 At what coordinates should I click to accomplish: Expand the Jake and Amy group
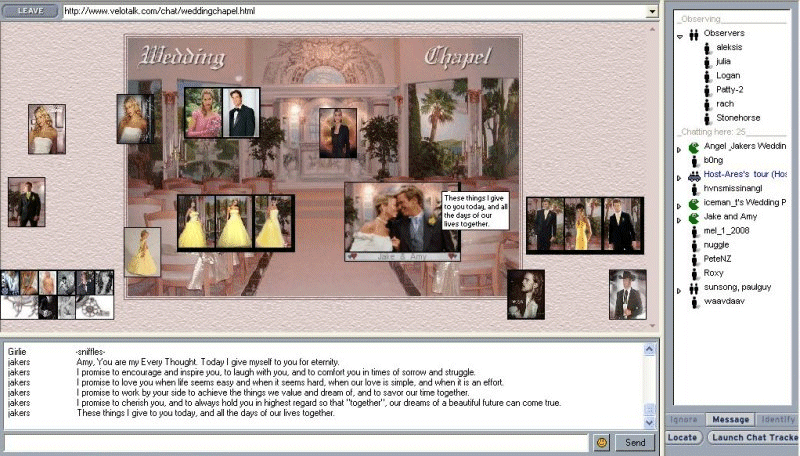[680, 218]
